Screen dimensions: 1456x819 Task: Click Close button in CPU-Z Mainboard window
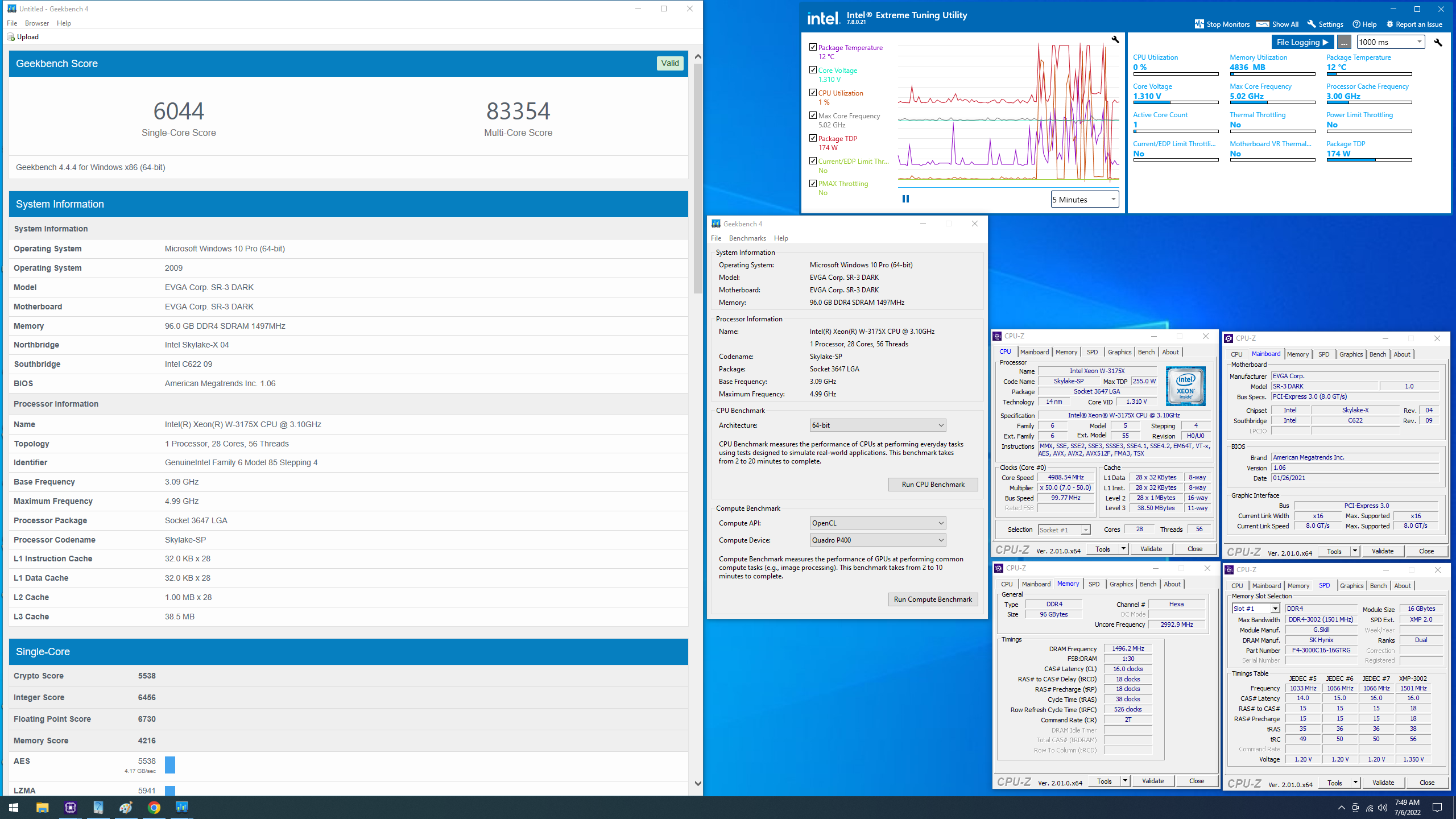pos(1426,551)
